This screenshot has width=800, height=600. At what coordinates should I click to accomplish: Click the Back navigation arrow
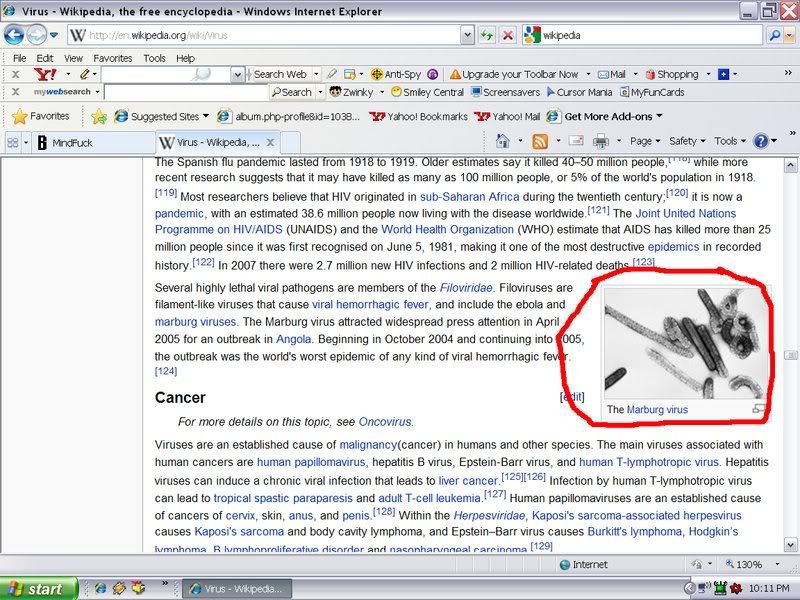tap(14, 35)
